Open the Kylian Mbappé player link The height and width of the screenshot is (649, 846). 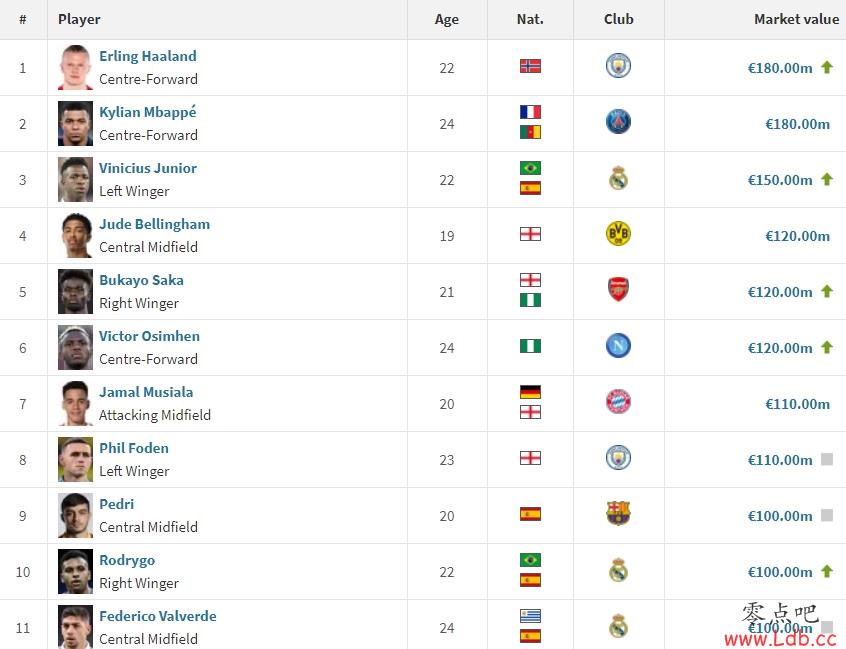point(148,112)
